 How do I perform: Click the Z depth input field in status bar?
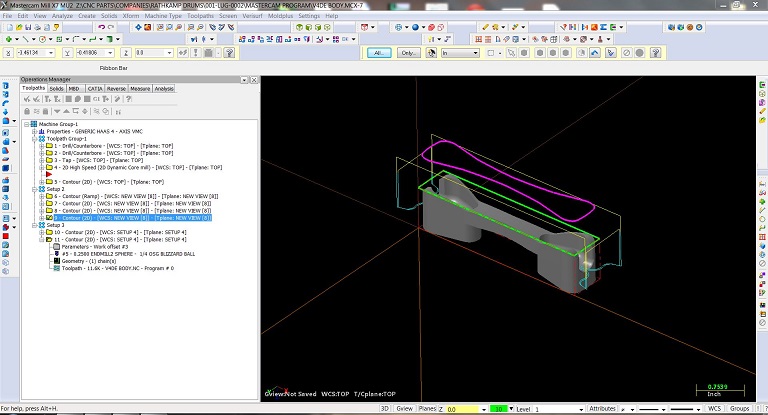click(x=462, y=409)
